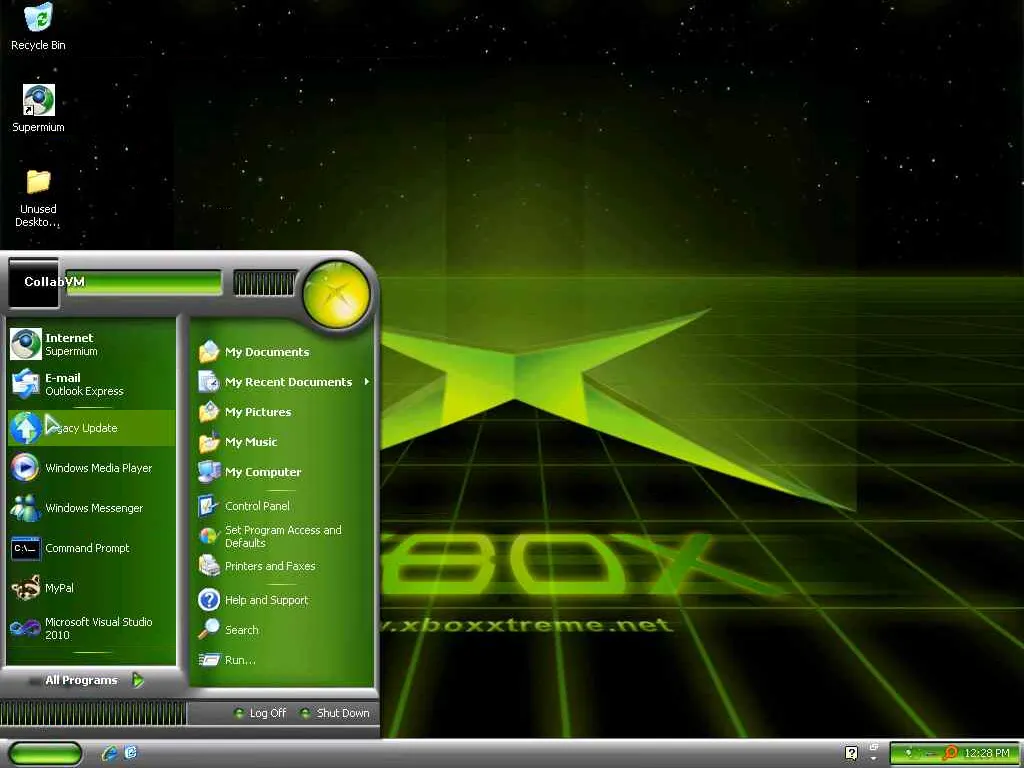Image resolution: width=1024 pixels, height=768 pixels.
Task: Click the green Start button
Action: (45, 754)
